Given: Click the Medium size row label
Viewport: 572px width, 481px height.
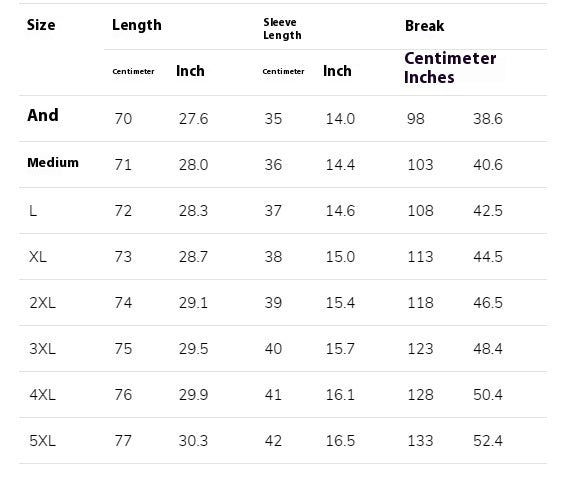Looking at the screenshot, I should pyautogui.click(x=53, y=163).
